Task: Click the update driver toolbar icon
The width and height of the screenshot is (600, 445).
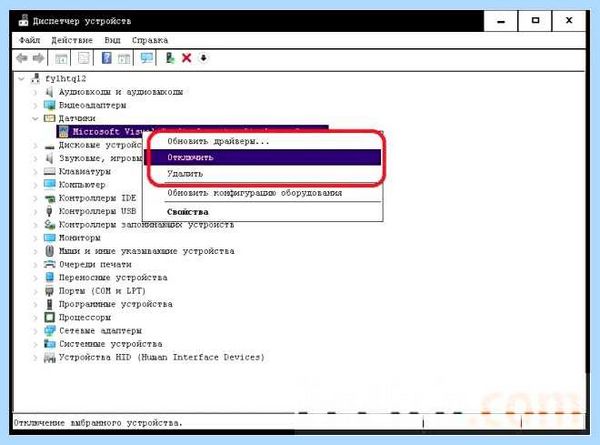Action: point(170,58)
